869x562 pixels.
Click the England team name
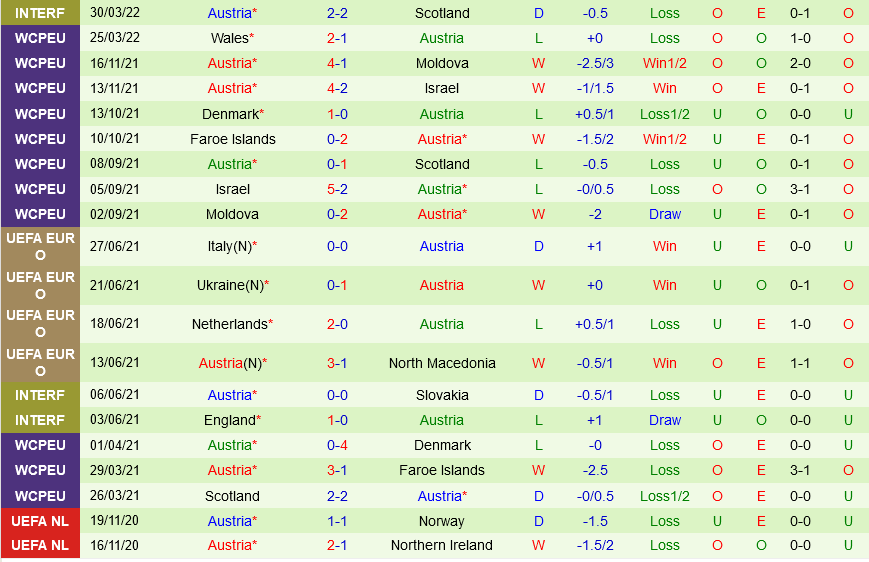228,420
